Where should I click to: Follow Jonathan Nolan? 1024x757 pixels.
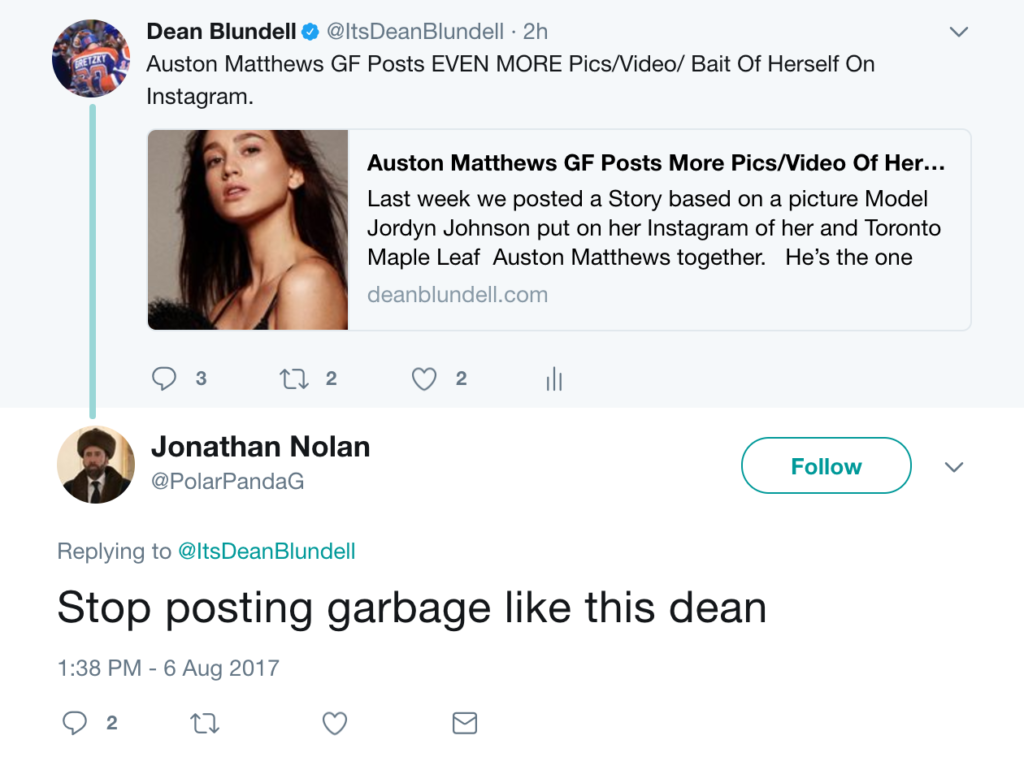point(826,466)
